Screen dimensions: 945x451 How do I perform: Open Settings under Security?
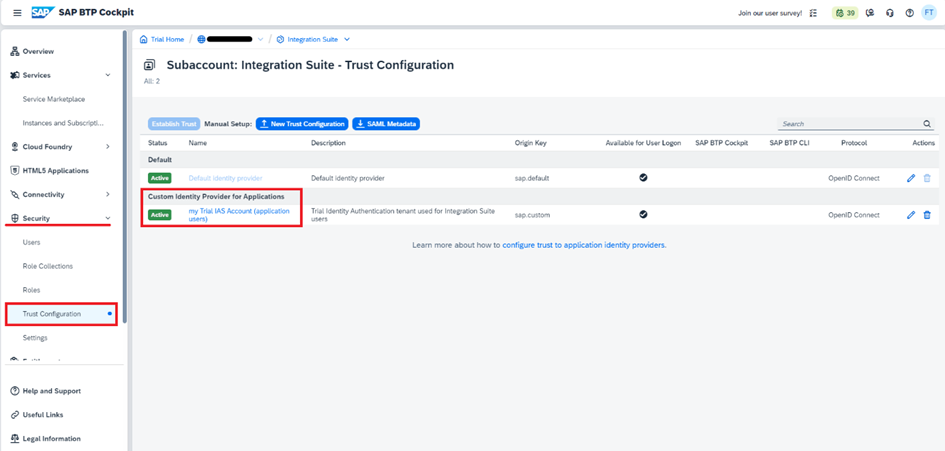[x=35, y=338]
